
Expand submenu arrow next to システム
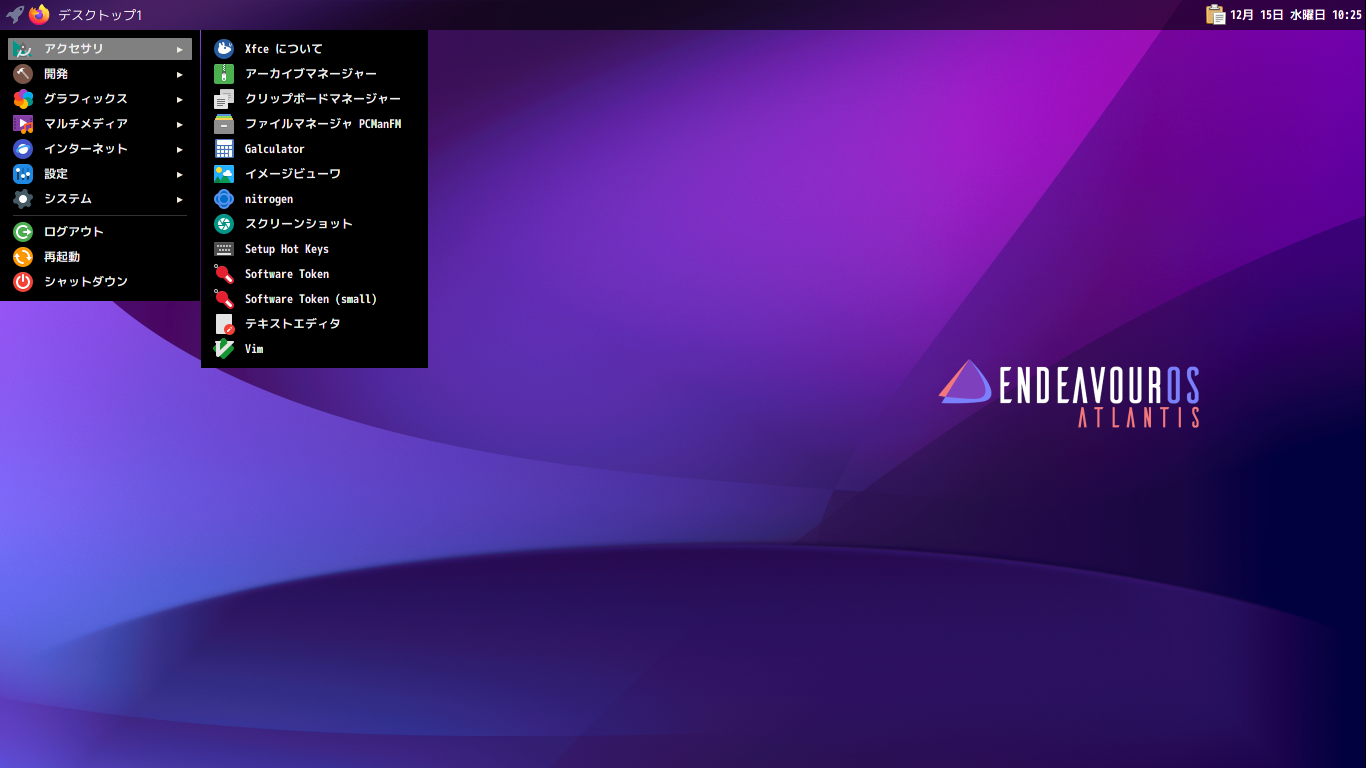180,199
